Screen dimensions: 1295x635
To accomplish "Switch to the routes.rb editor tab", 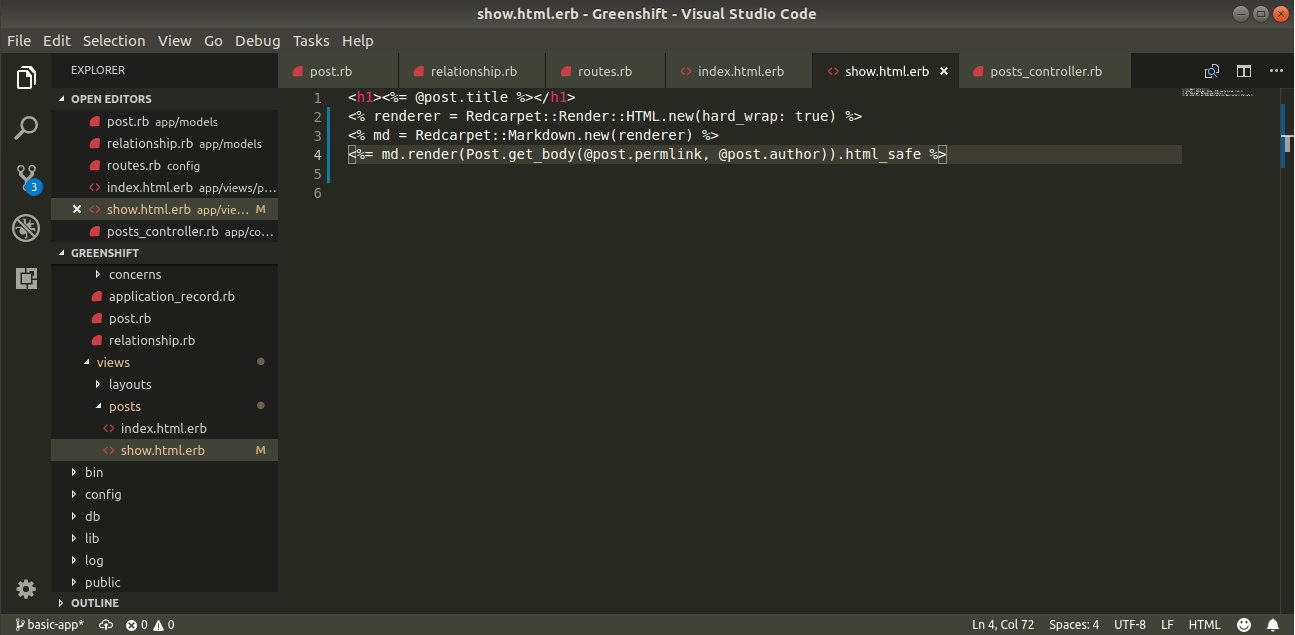I will coord(605,71).
